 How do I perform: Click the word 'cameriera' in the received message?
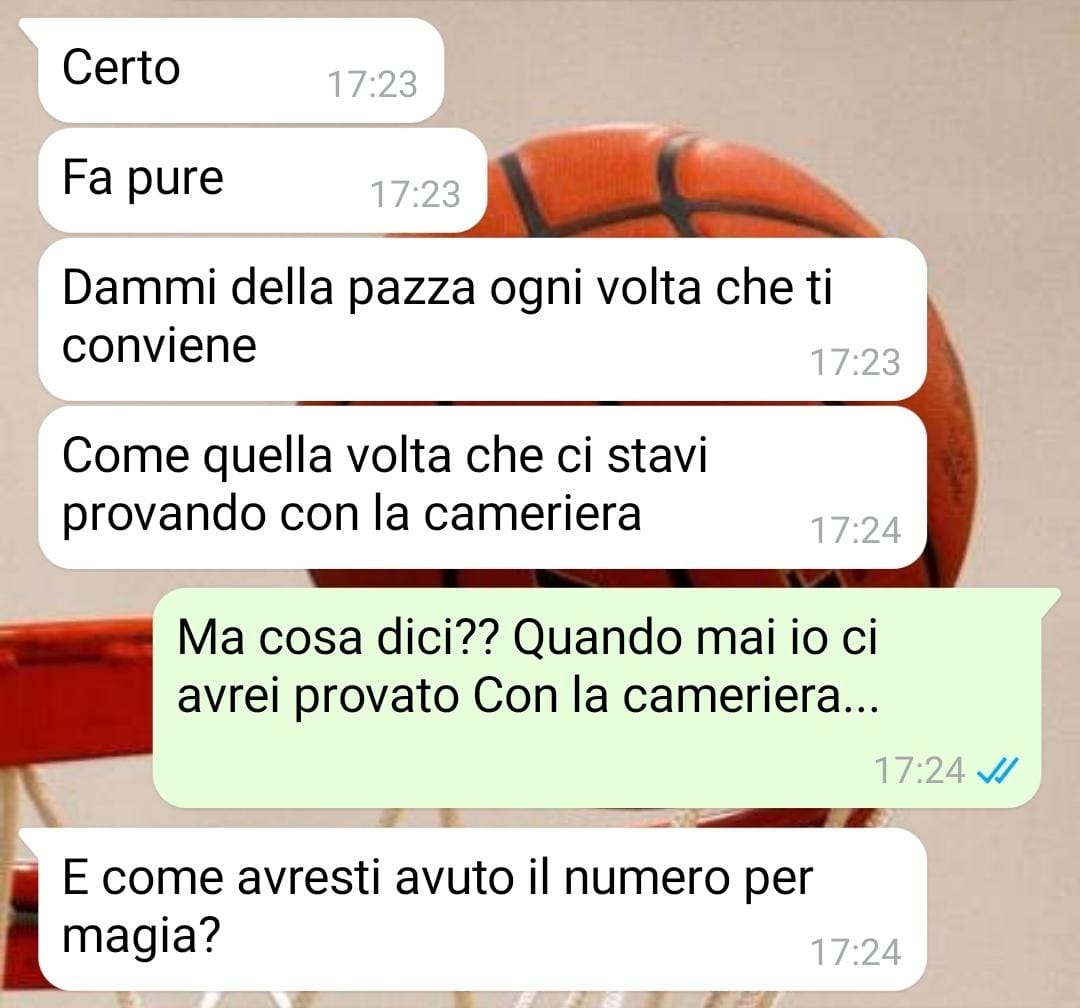tap(532, 514)
